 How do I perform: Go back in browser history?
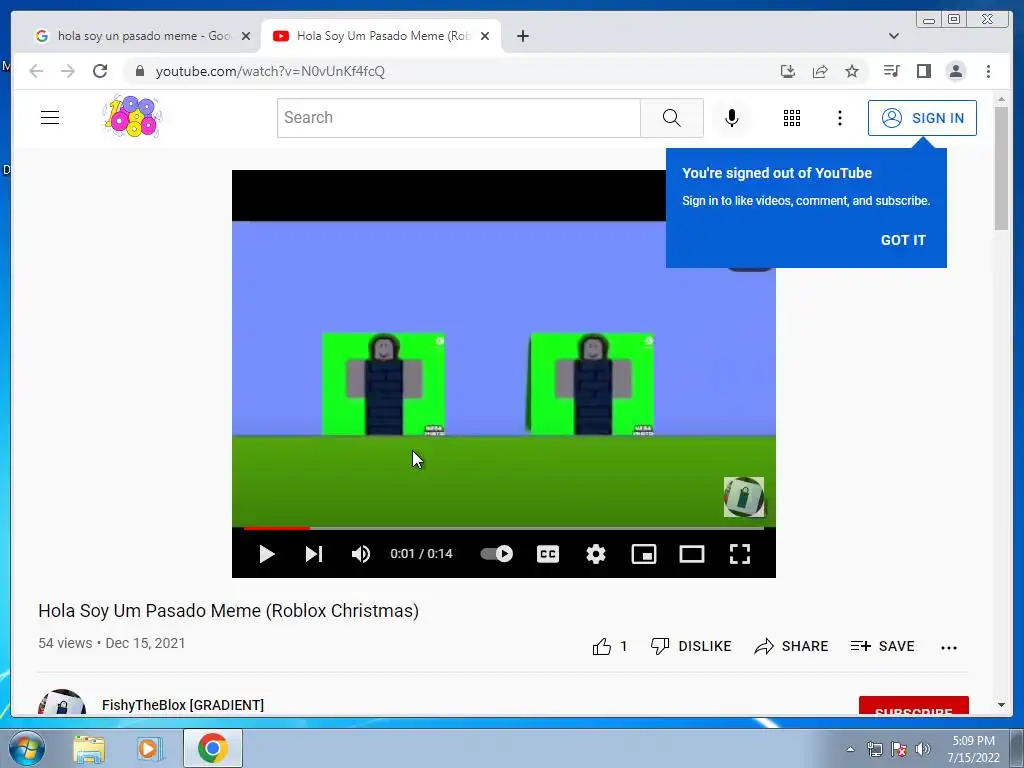coord(36,71)
